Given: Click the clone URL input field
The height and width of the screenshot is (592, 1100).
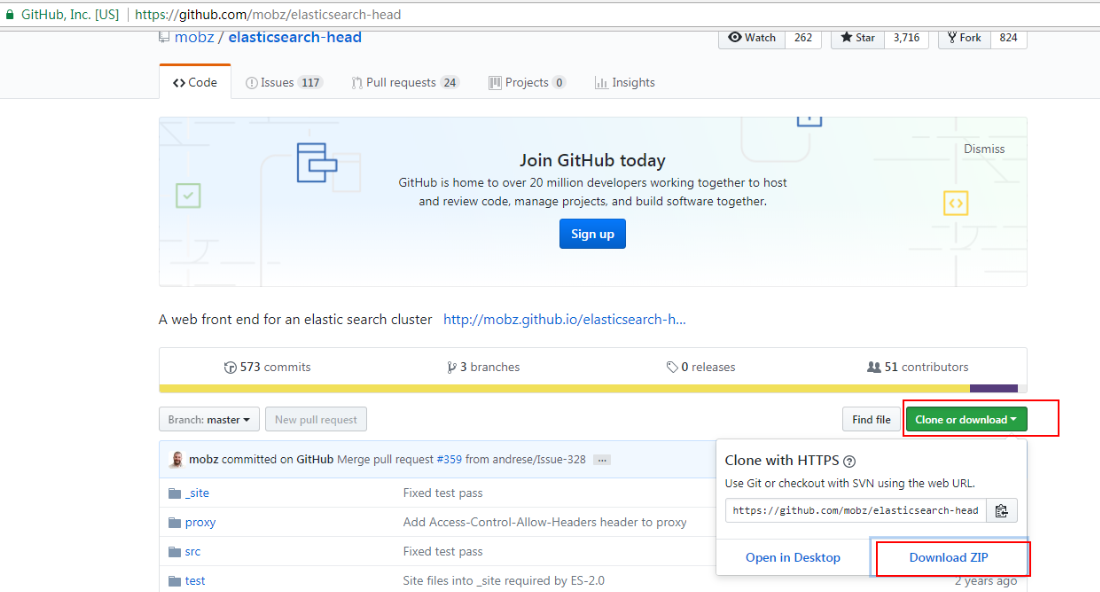Looking at the screenshot, I should (856, 511).
